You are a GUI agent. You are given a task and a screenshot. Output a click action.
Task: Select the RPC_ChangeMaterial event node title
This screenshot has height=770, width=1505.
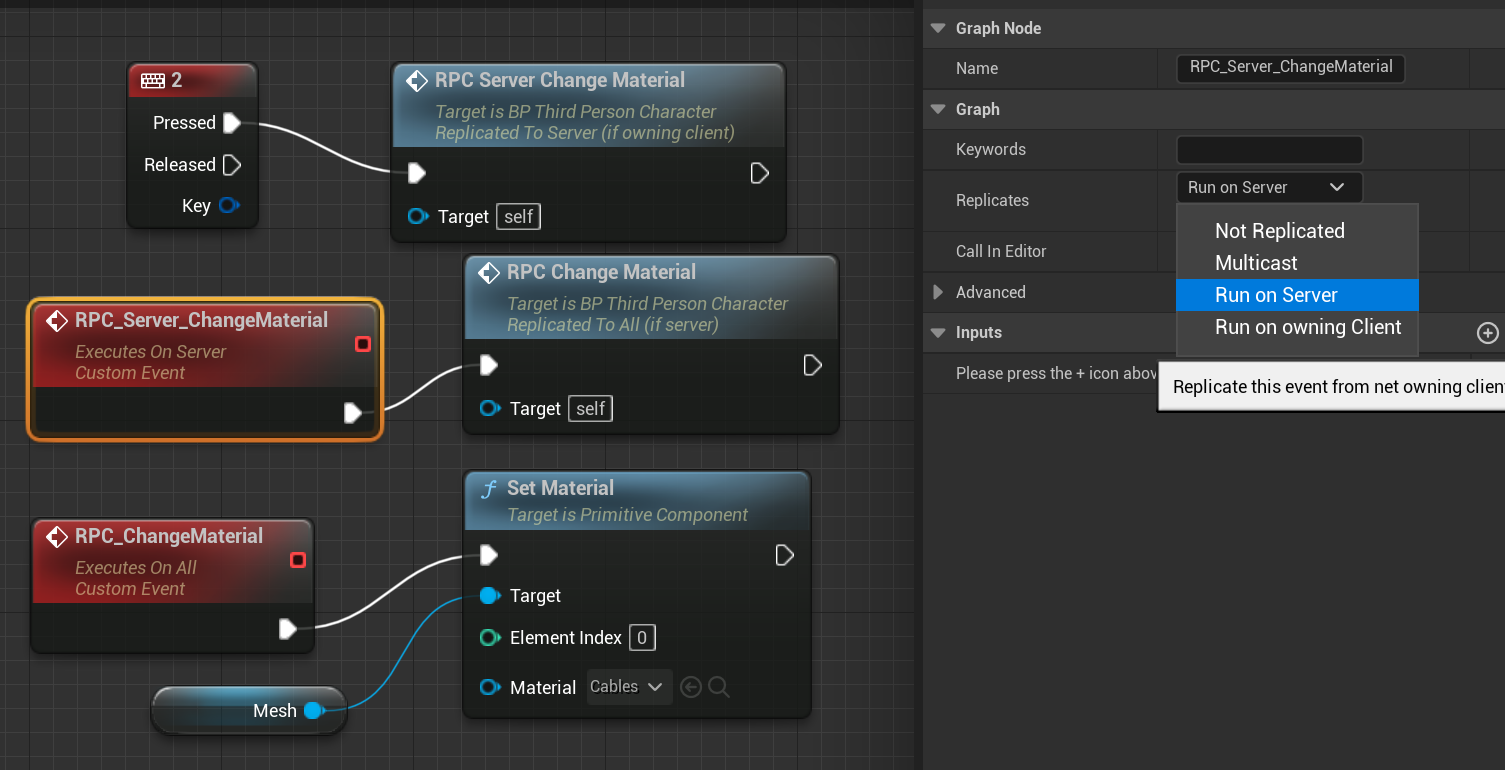(x=169, y=536)
